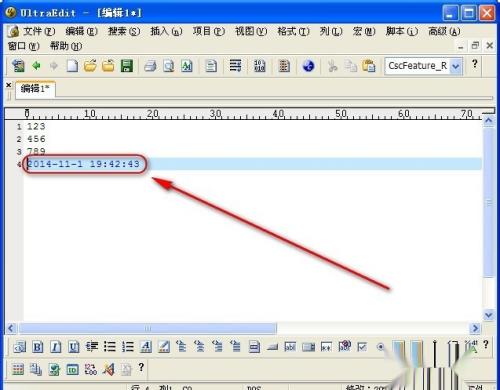Open the 视图(V) menu
The width and height of the screenshot is (500, 390).
point(251,31)
